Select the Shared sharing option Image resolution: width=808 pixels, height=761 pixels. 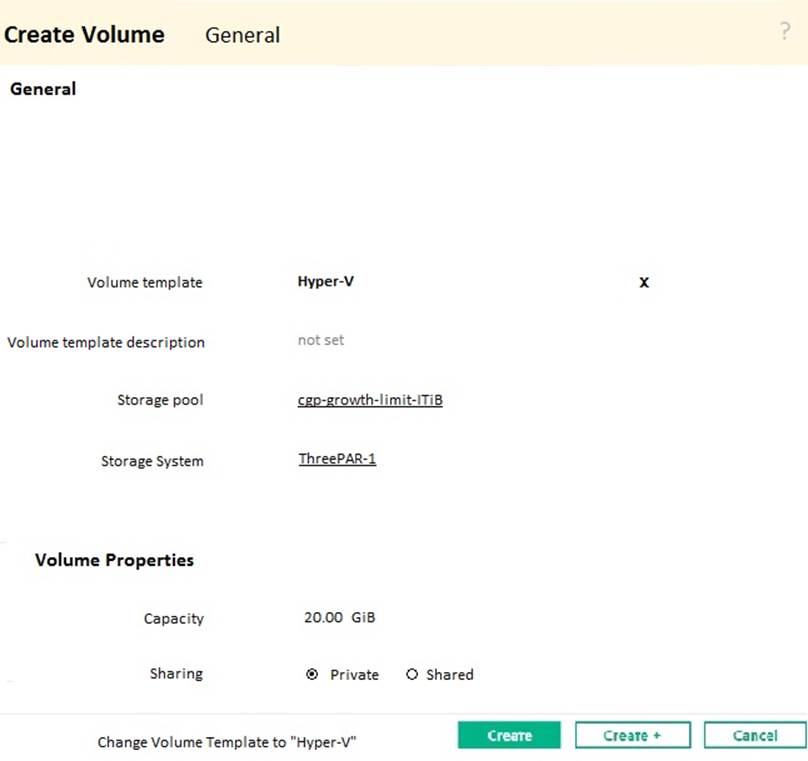(x=412, y=675)
